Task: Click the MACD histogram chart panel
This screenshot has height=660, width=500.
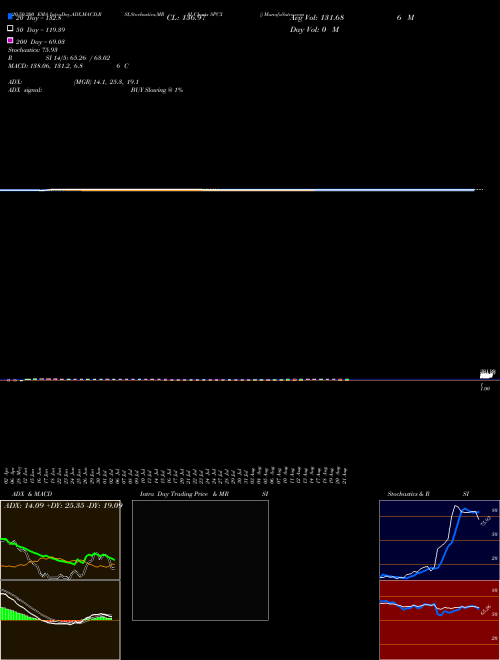Action: (60, 620)
